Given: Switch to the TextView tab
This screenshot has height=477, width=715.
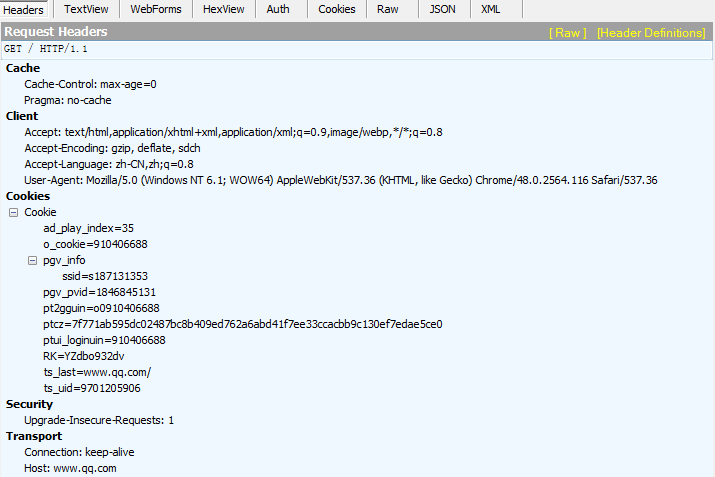Looking at the screenshot, I should pyautogui.click(x=88, y=9).
